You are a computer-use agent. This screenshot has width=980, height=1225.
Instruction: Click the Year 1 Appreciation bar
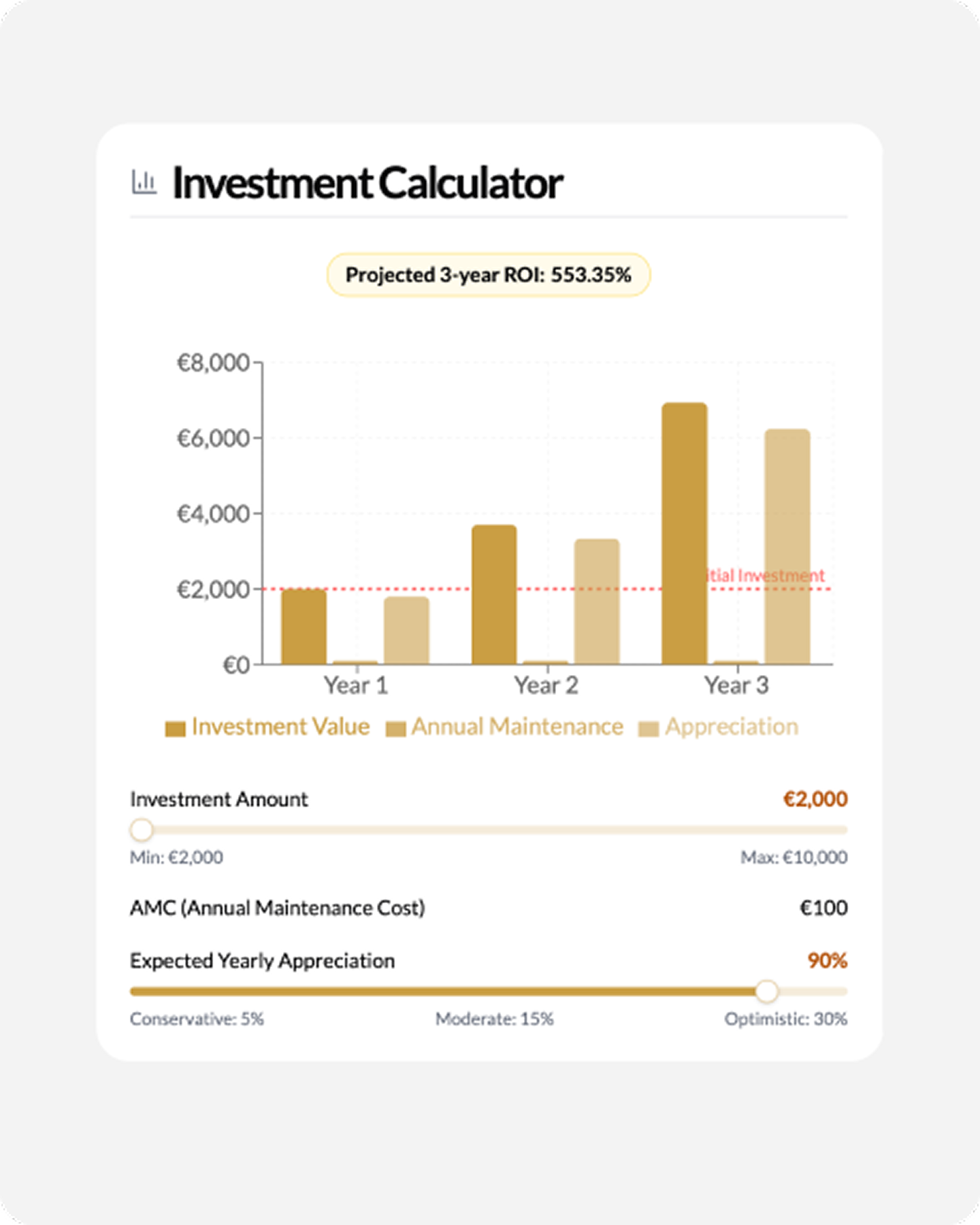tap(406, 631)
